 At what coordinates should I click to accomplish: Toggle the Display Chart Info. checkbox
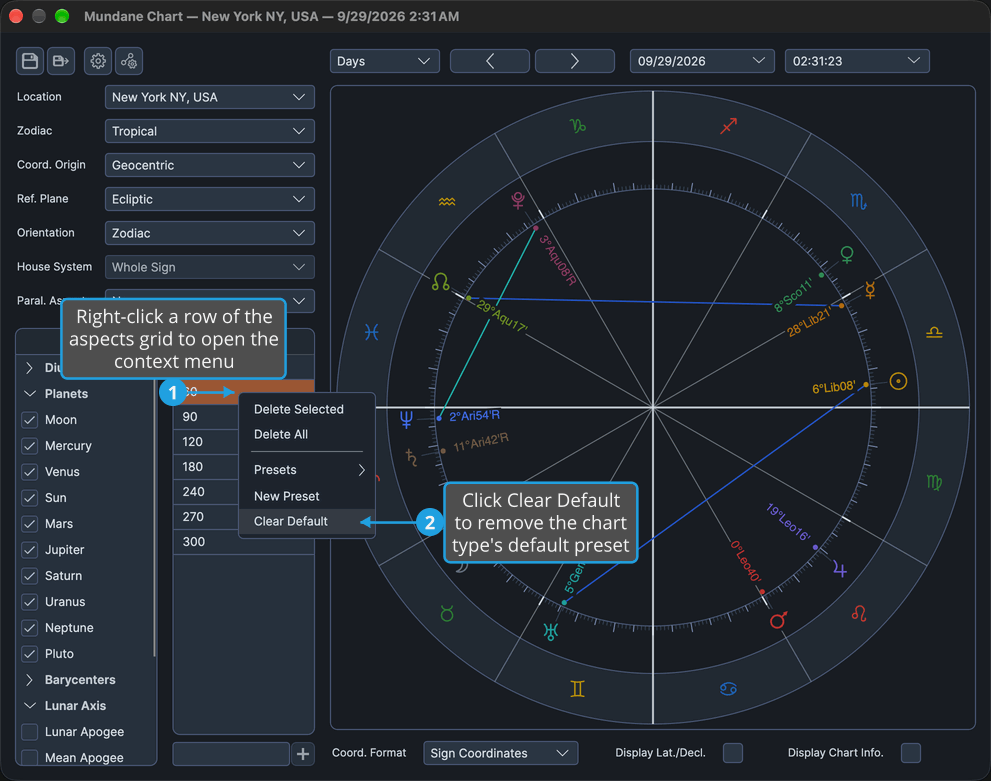[x=911, y=753]
